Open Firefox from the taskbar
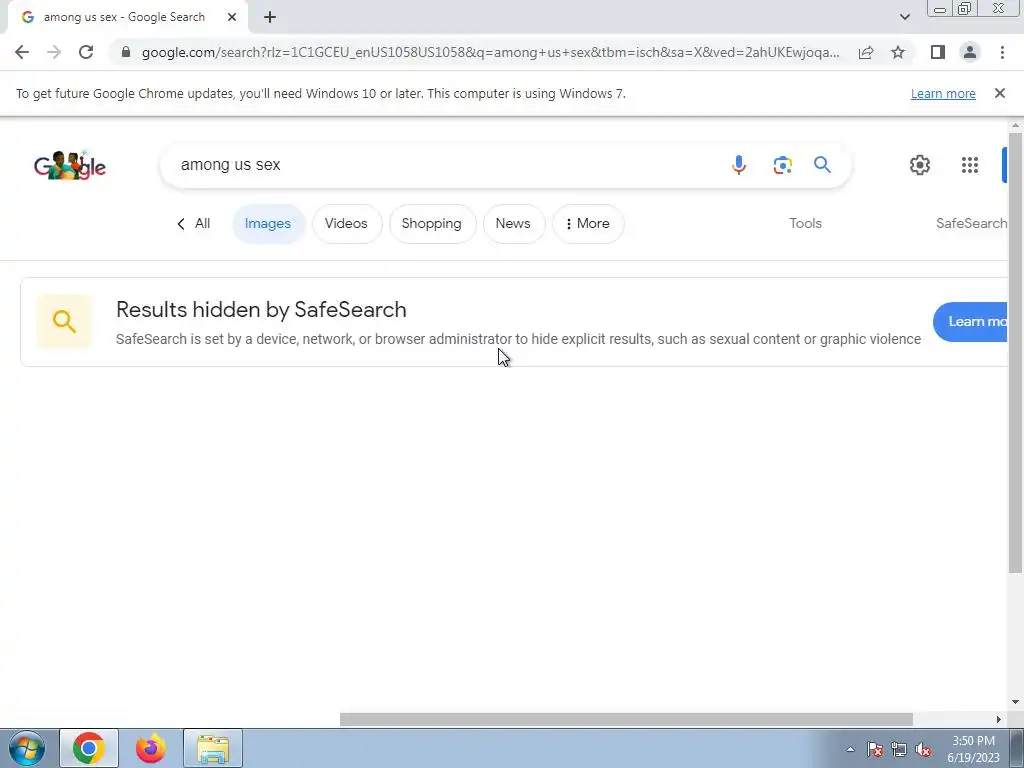The height and width of the screenshot is (768, 1024). 150,748
